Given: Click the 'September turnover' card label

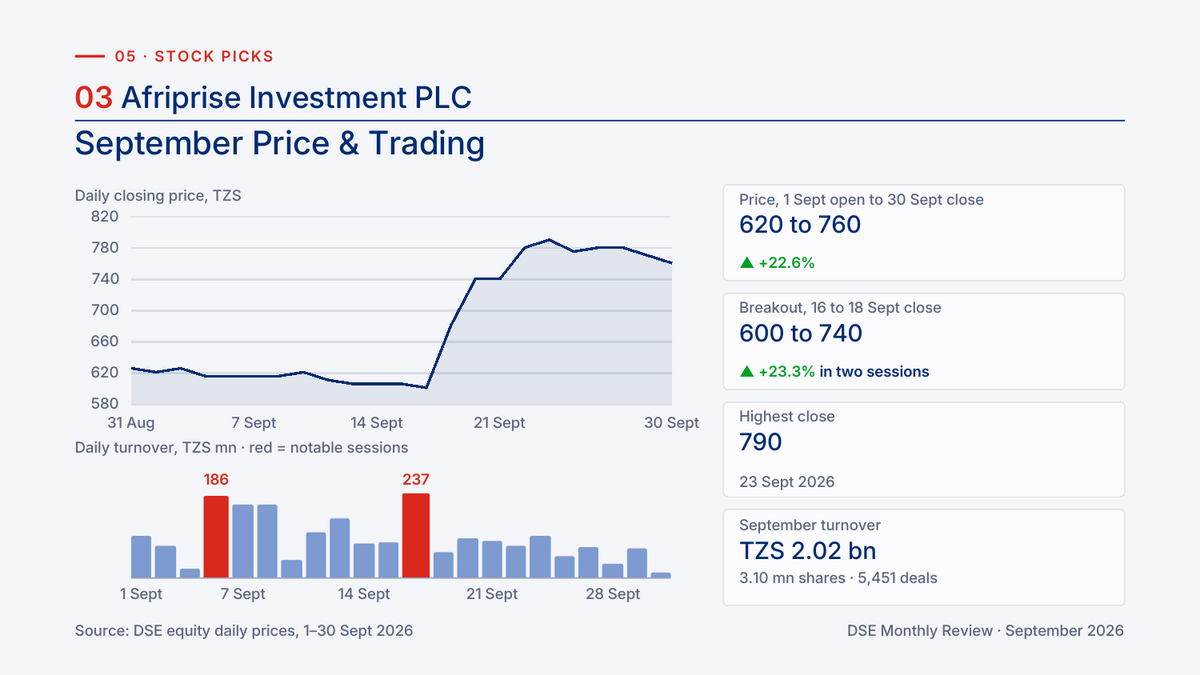Looking at the screenshot, I should pos(810,525).
